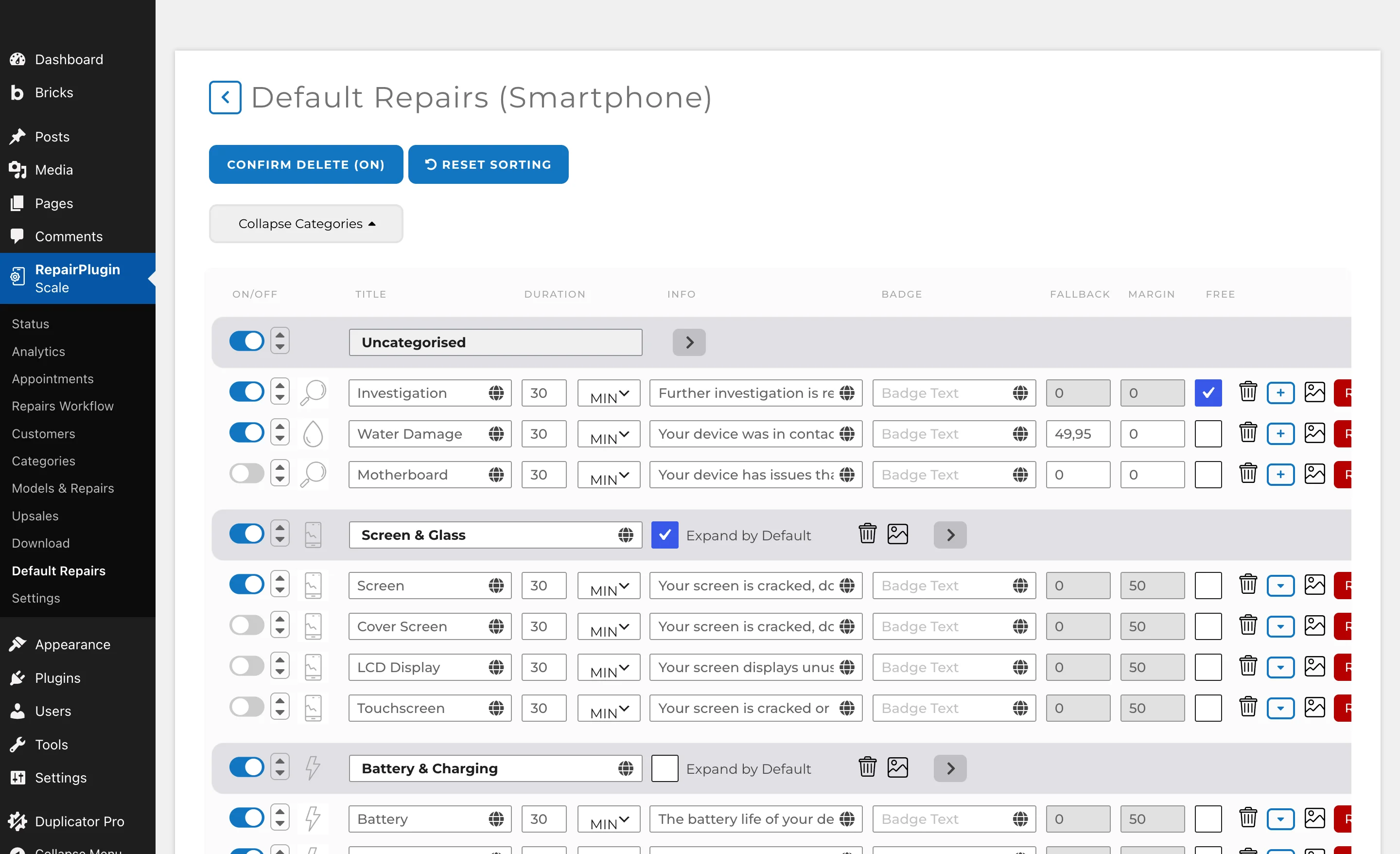Screen dimensions: 1400x854
Task: Click globe icon in Investigation title field
Action: pyautogui.click(x=496, y=393)
